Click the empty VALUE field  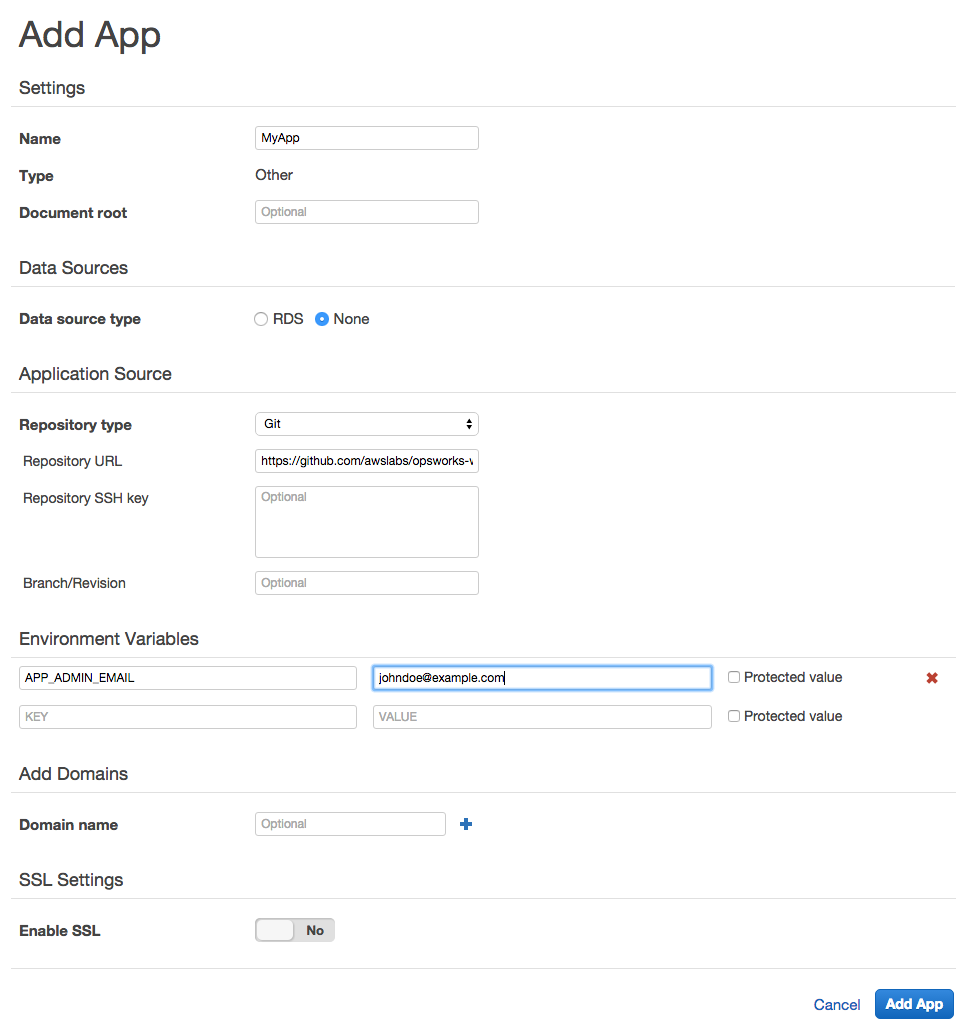pyautogui.click(x=542, y=717)
